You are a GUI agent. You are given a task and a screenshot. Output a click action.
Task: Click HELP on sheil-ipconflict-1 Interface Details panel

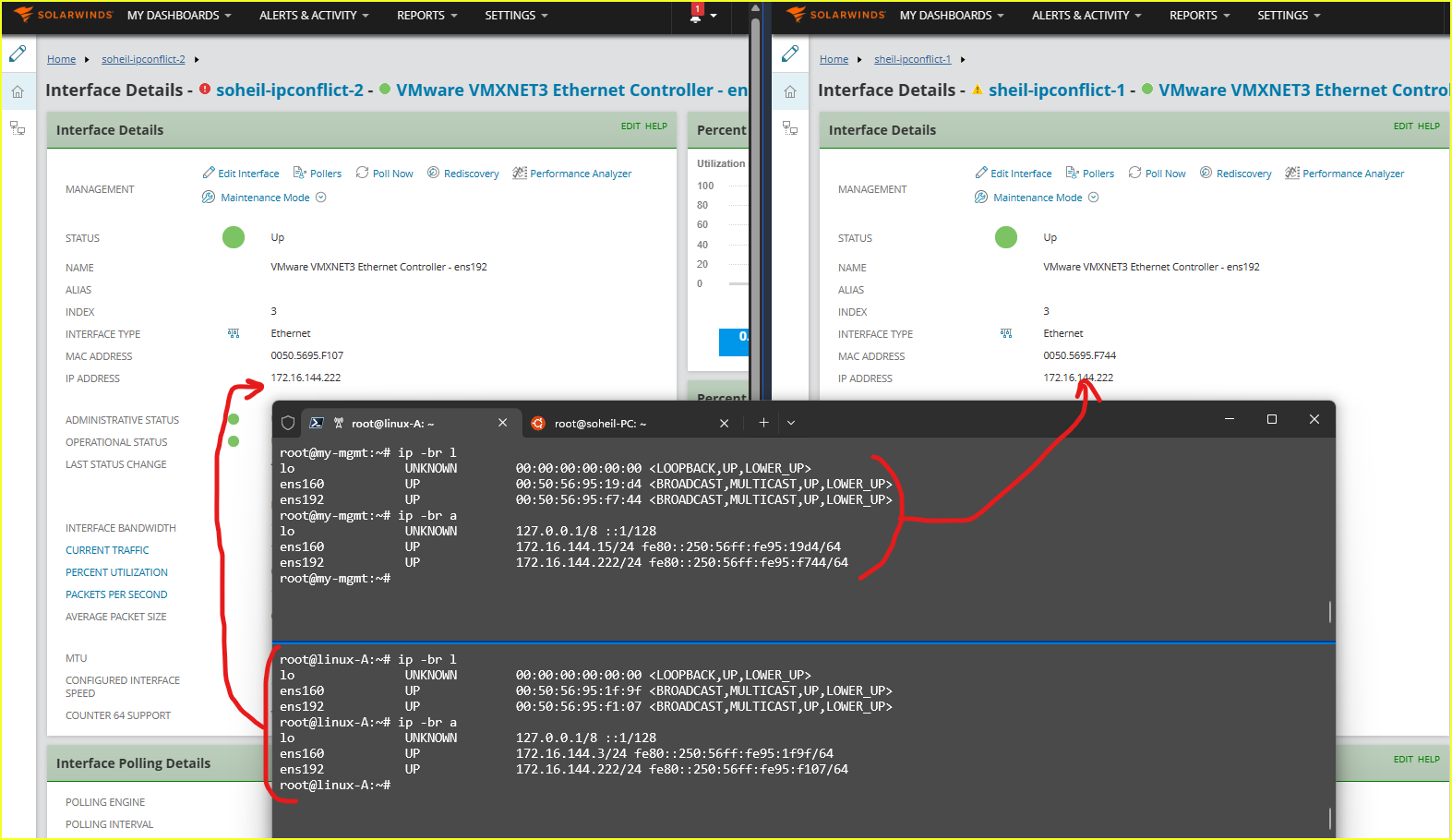1429,126
